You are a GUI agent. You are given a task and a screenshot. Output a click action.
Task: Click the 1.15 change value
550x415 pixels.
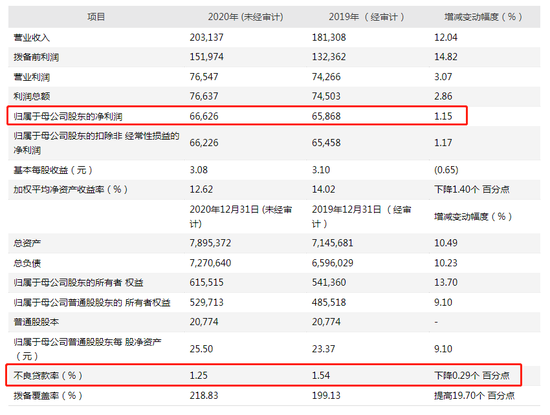(443, 116)
